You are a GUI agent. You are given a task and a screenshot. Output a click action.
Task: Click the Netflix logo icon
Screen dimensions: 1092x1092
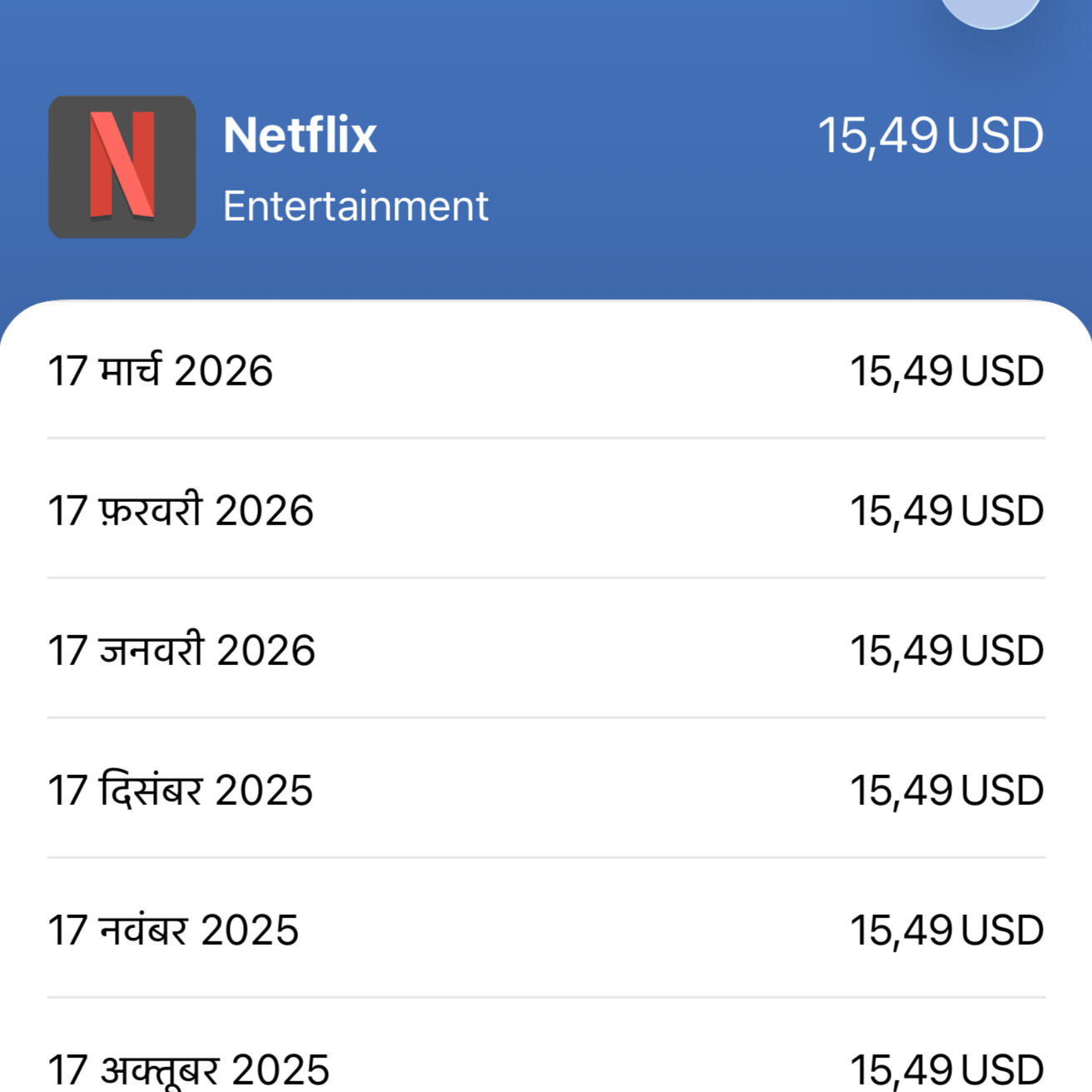pos(122,167)
